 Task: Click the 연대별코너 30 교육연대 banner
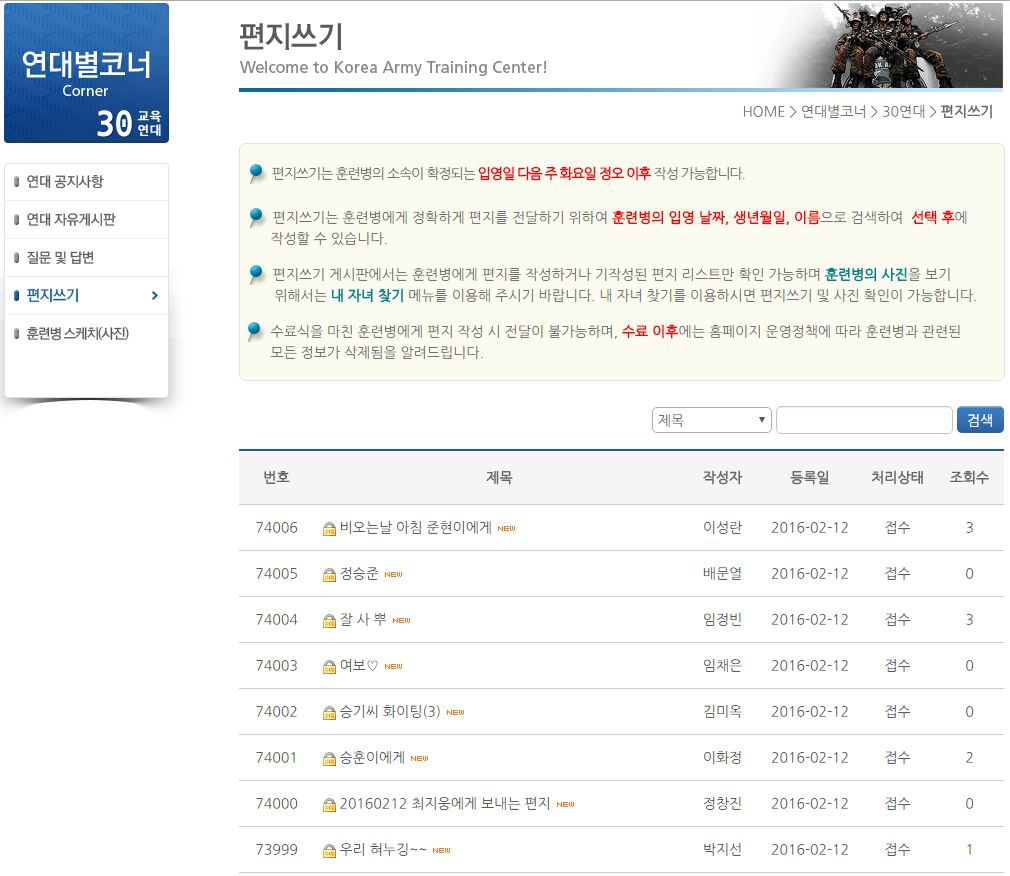[x=86, y=73]
